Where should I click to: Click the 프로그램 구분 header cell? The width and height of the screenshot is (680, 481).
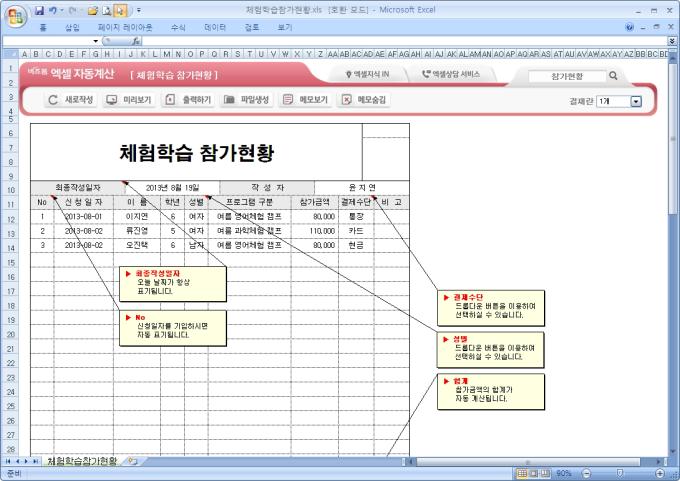[249, 202]
